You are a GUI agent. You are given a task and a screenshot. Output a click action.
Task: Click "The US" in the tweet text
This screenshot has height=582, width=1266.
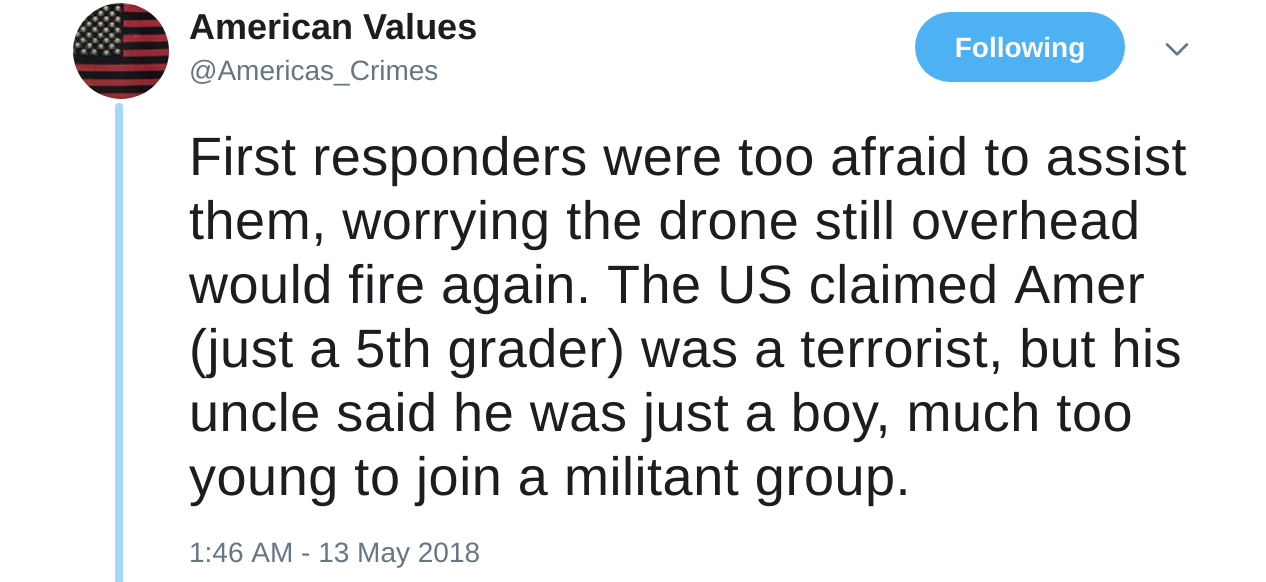[699, 285]
